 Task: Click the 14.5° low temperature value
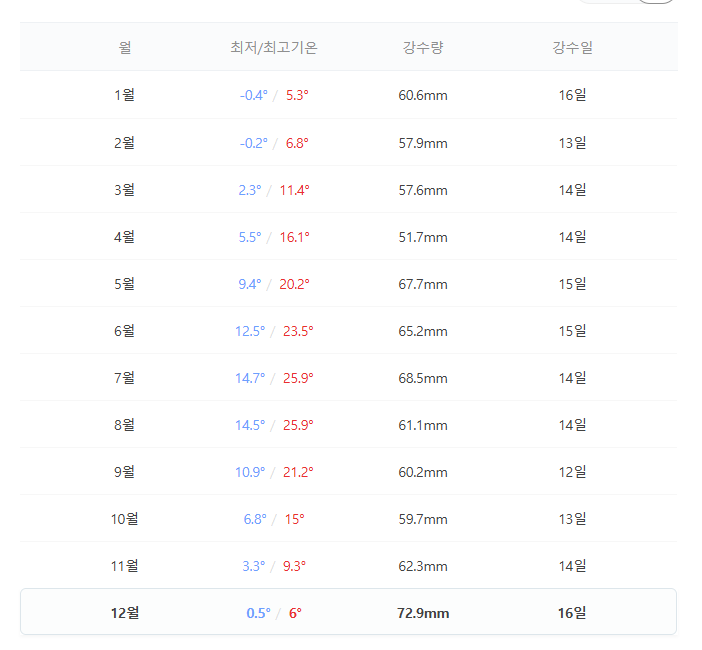click(x=250, y=425)
